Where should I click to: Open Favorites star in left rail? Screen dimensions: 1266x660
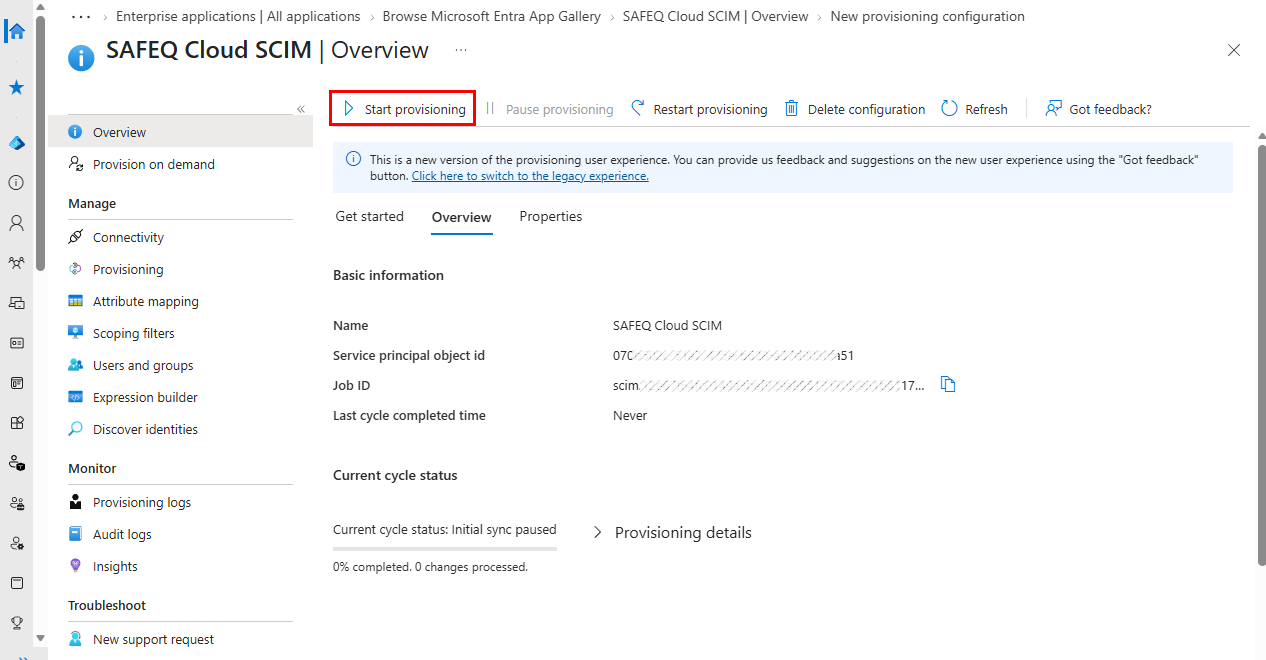point(16,88)
